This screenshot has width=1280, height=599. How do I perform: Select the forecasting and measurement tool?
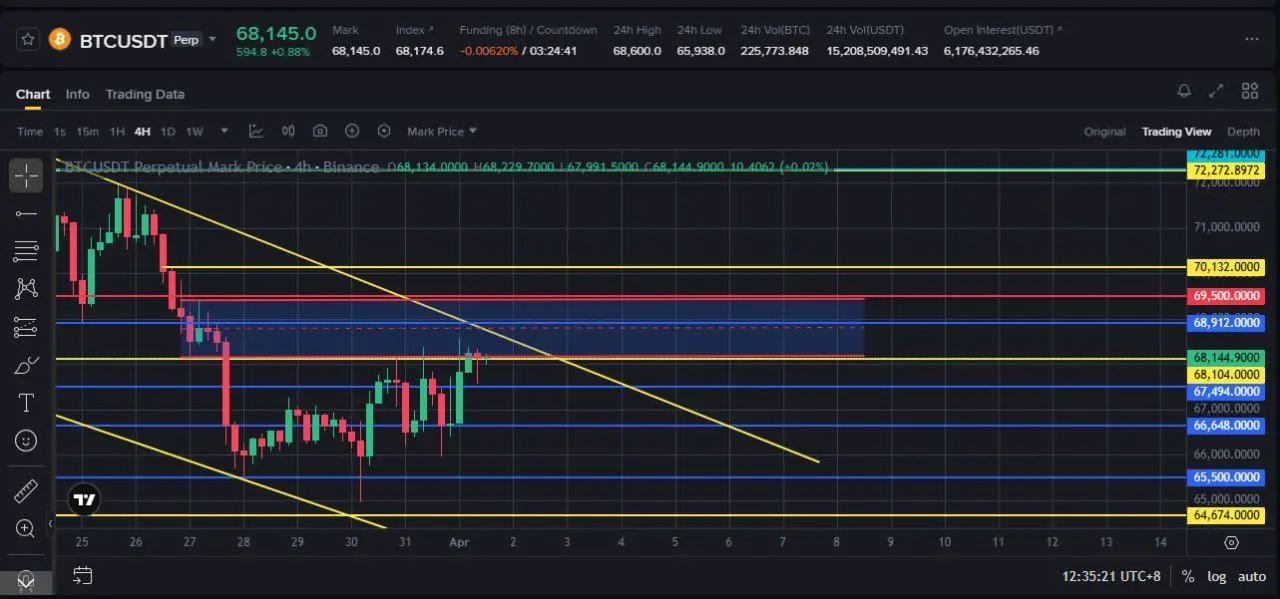point(26,327)
